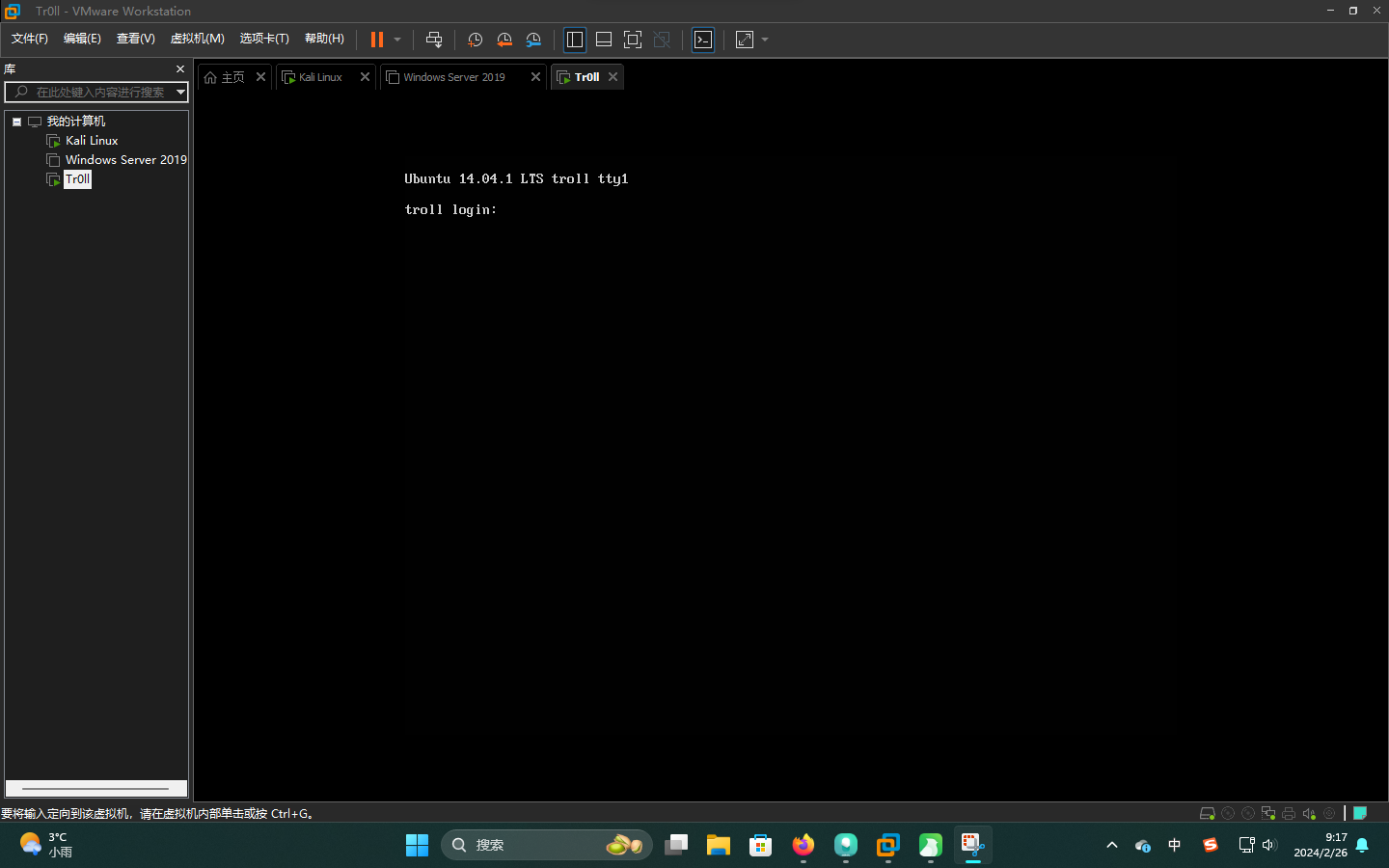The width and height of the screenshot is (1389, 868).
Task: Open the library search filter dropdown arrow
Action: (180, 92)
